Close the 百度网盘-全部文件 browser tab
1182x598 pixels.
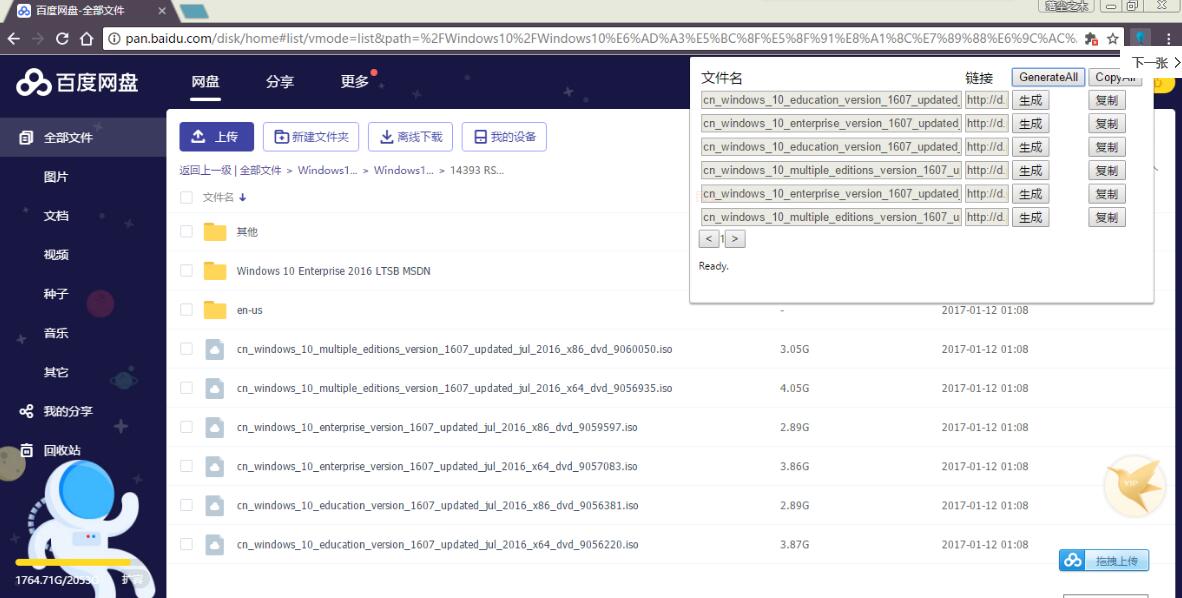point(163,11)
